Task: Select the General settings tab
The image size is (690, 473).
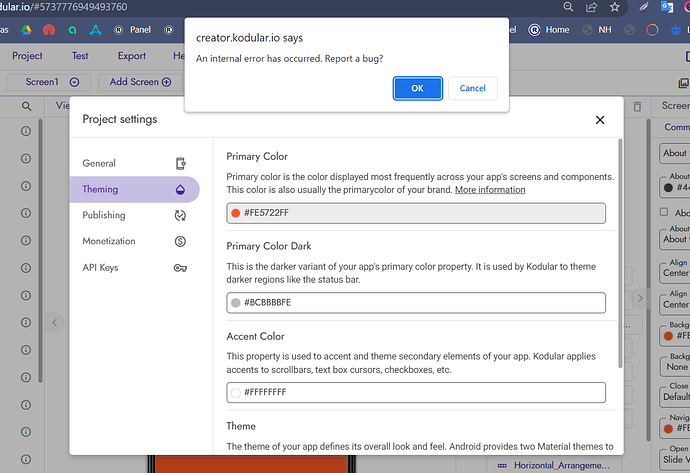Action: [x=134, y=163]
